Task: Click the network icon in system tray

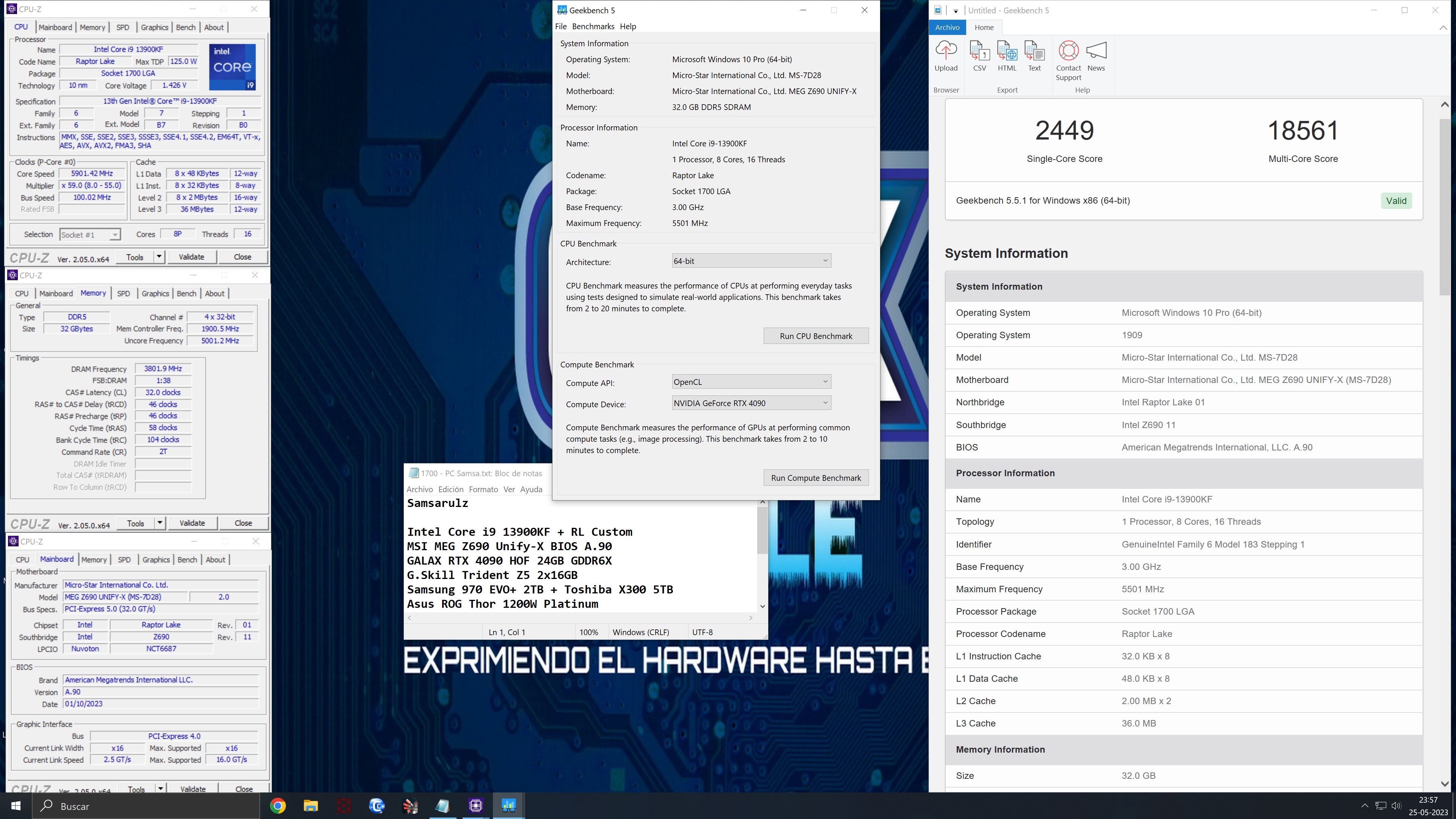Action: (1381, 806)
